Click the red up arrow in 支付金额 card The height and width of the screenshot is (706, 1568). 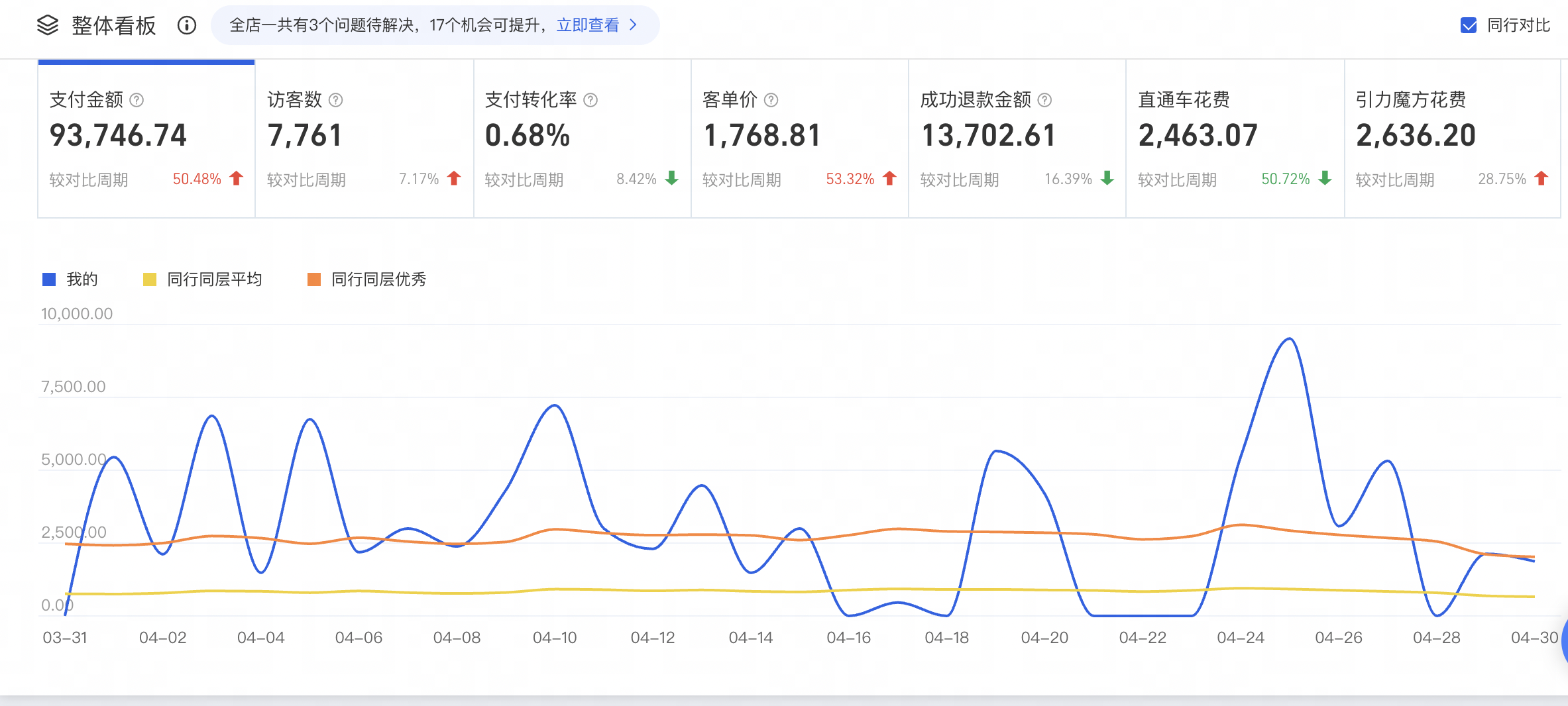coord(237,179)
